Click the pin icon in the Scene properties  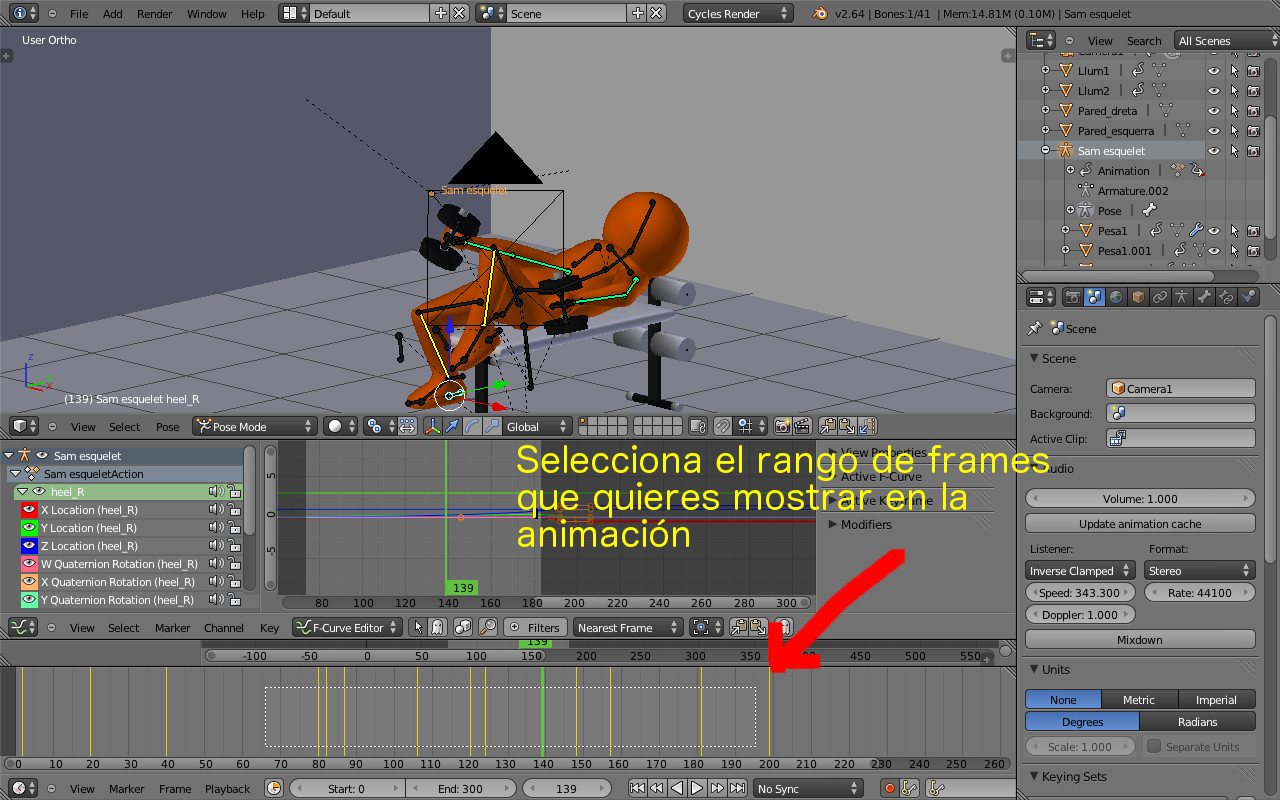(1035, 328)
